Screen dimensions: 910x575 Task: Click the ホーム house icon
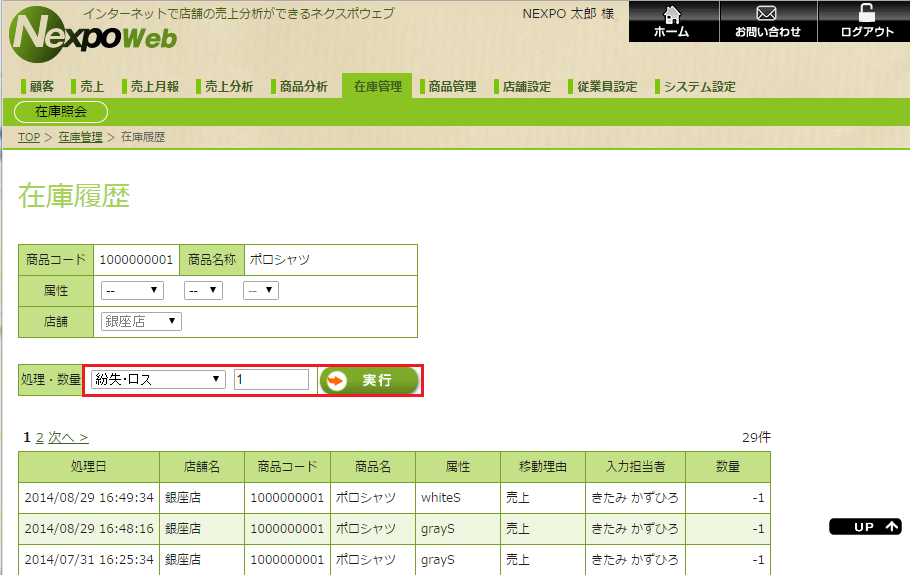pos(672,15)
